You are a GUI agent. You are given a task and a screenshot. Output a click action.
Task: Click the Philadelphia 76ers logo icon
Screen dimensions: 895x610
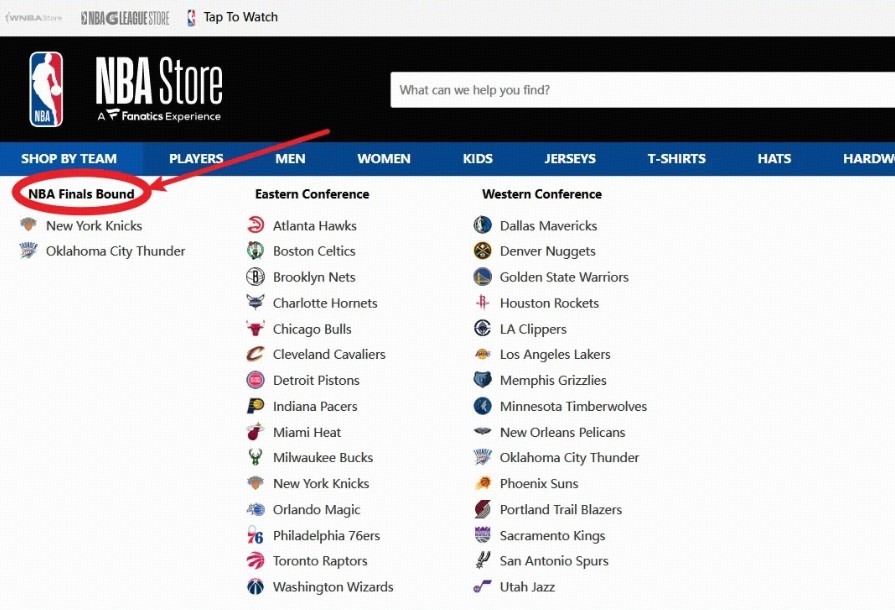(x=255, y=535)
